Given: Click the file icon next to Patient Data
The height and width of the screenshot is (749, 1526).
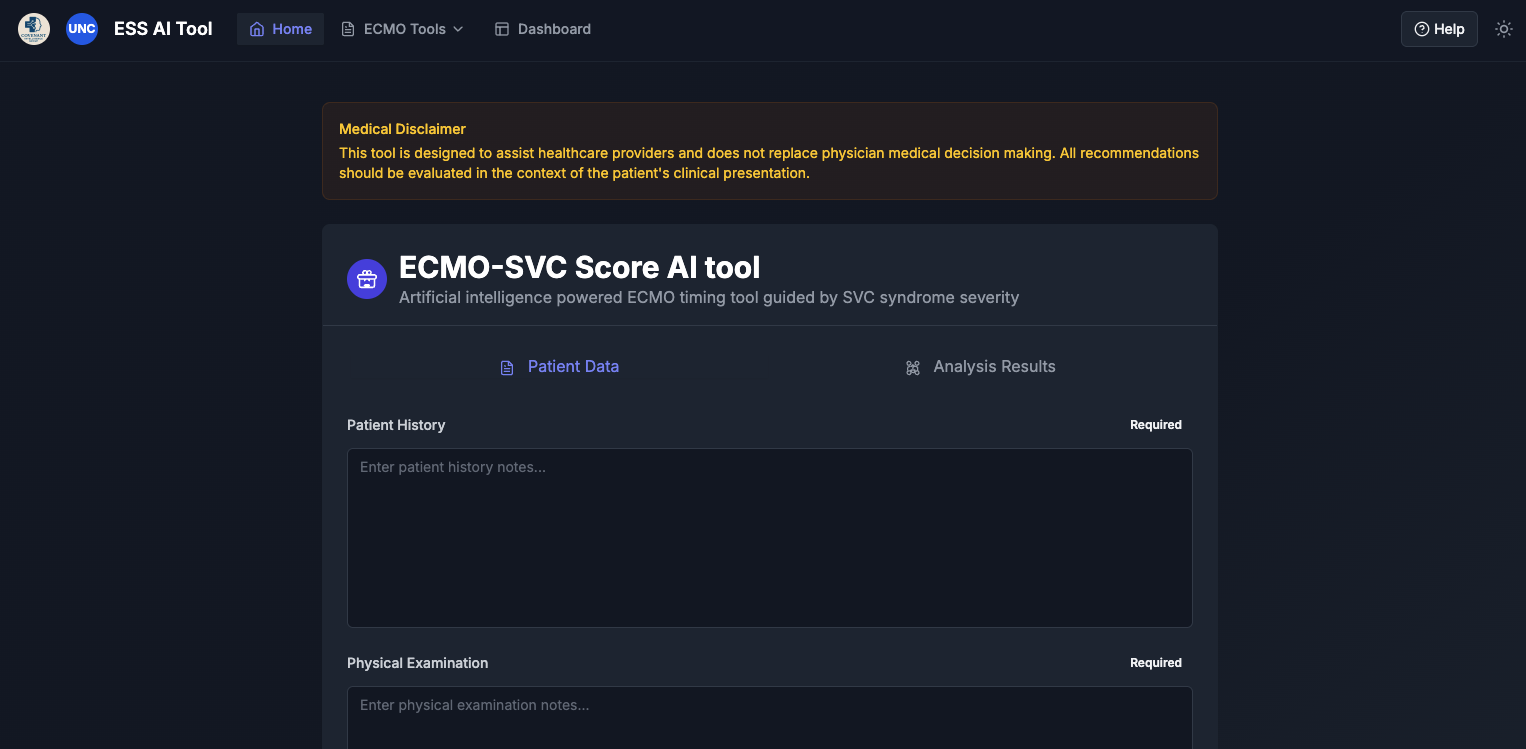Looking at the screenshot, I should tap(507, 367).
